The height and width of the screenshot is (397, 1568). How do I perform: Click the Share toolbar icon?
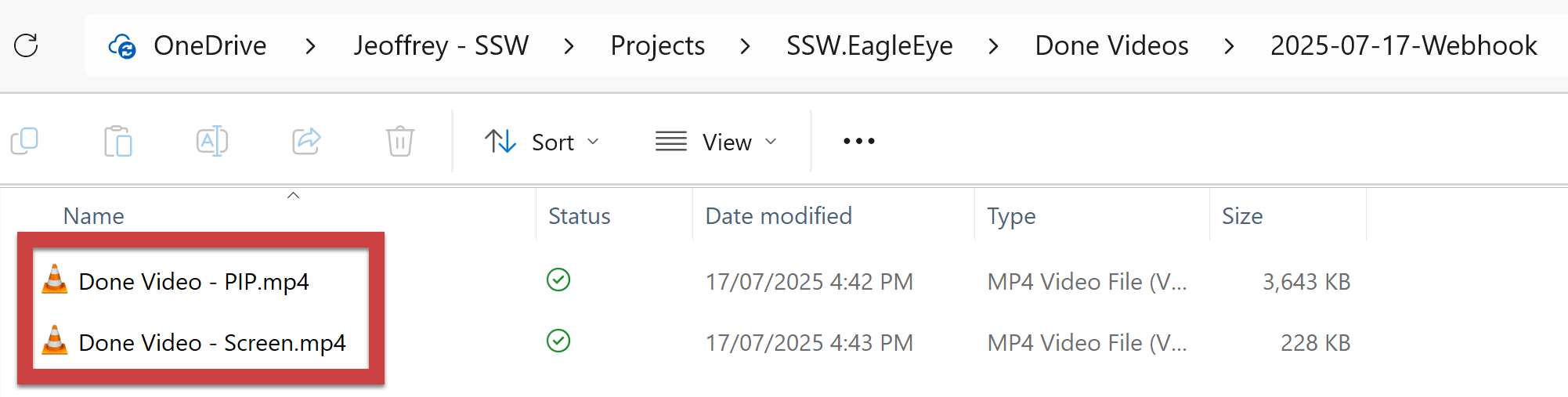pyautogui.click(x=306, y=142)
